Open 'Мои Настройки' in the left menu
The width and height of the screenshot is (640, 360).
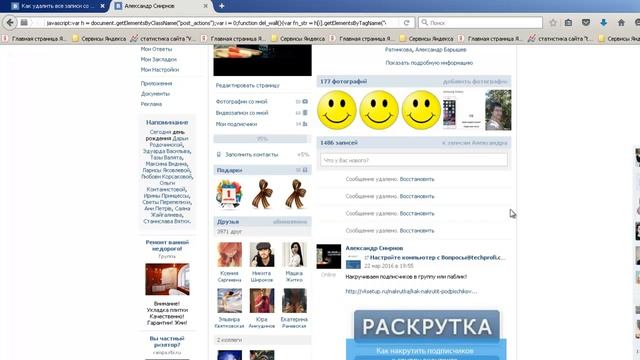160,70
